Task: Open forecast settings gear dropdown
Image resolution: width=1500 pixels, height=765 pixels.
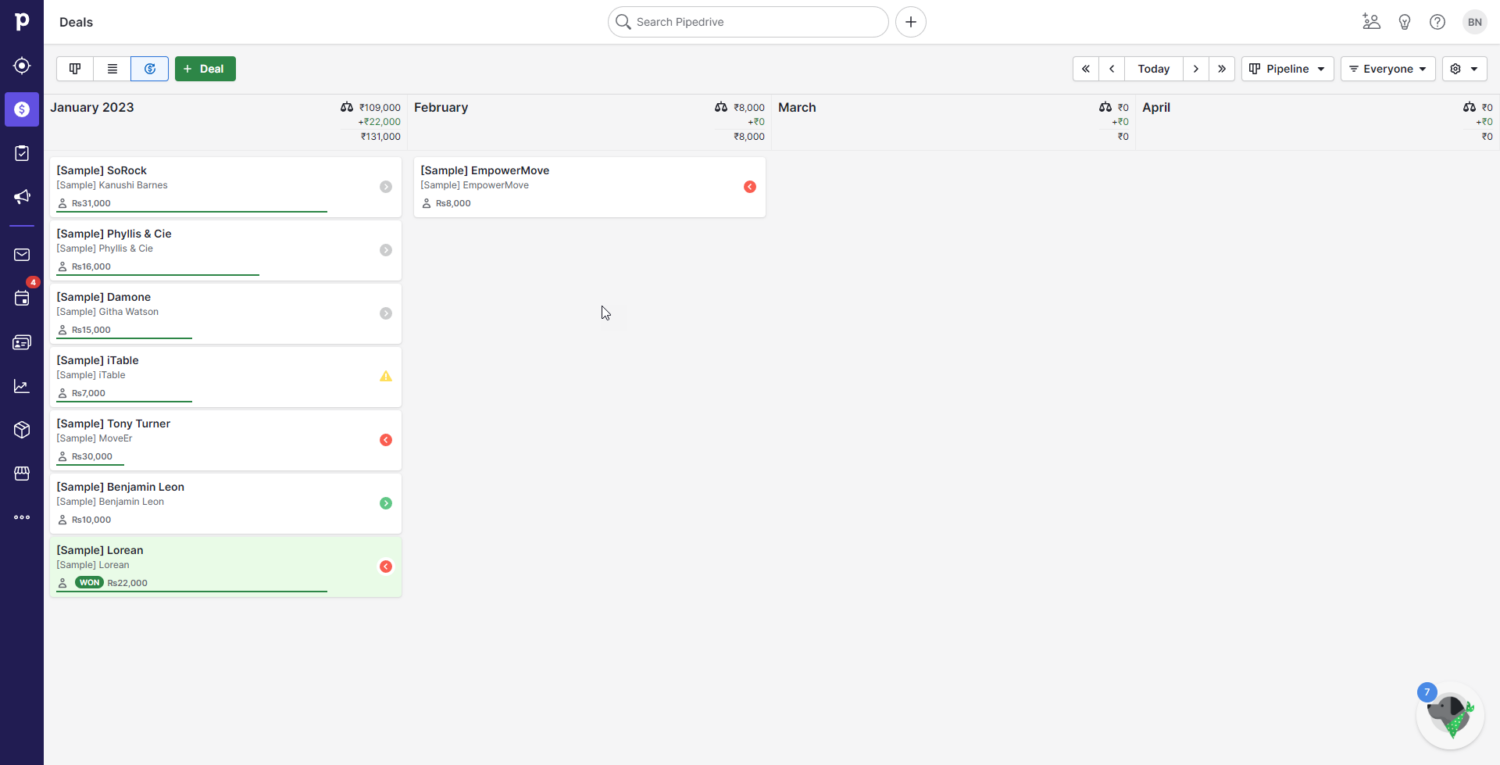Action: click(x=1465, y=69)
